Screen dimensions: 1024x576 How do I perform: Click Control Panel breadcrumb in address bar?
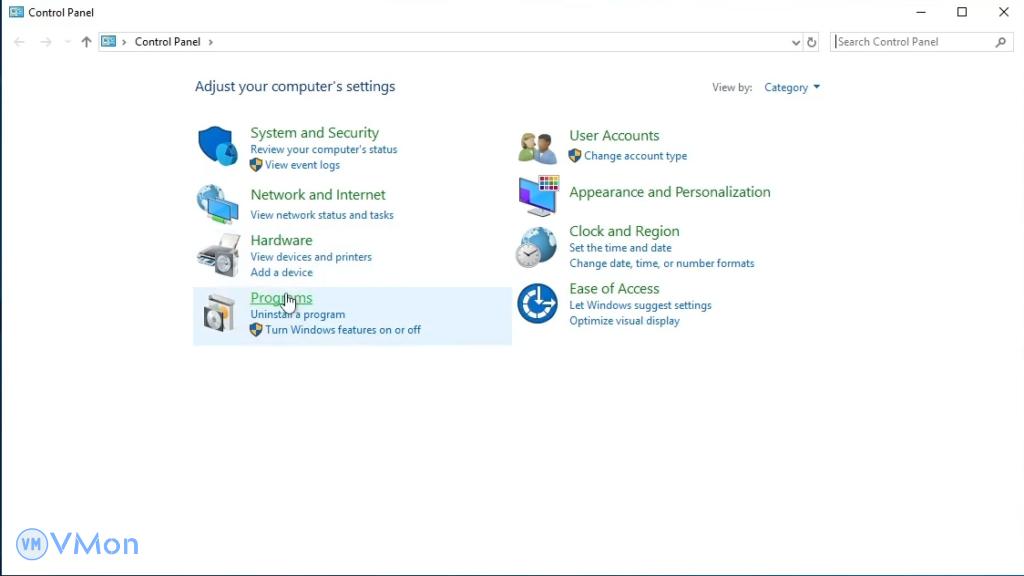(x=167, y=42)
